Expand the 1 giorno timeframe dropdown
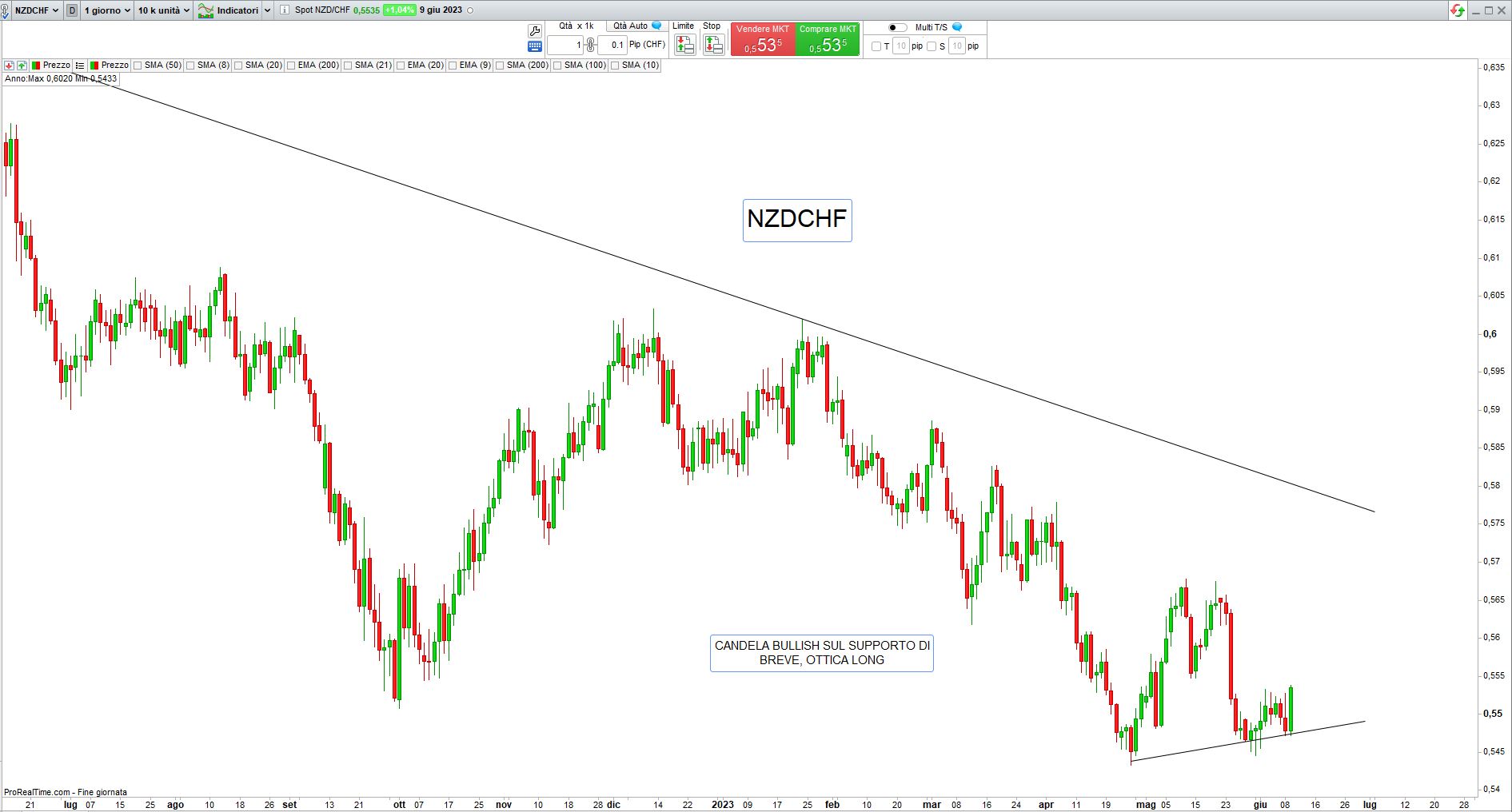The width and height of the screenshot is (1512, 812). (x=107, y=10)
